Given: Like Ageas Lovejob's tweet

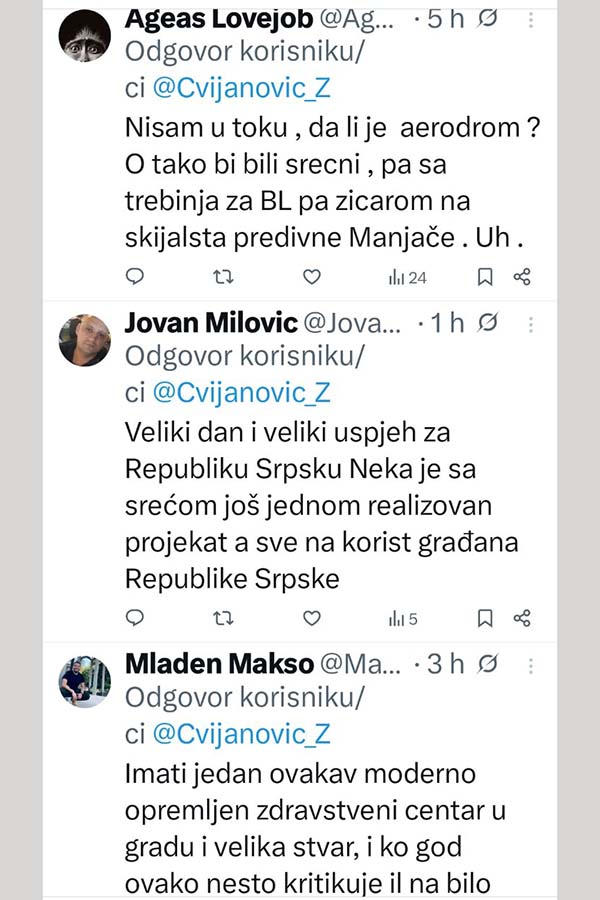Looking at the screenshot, I should (x=312, y=277).
